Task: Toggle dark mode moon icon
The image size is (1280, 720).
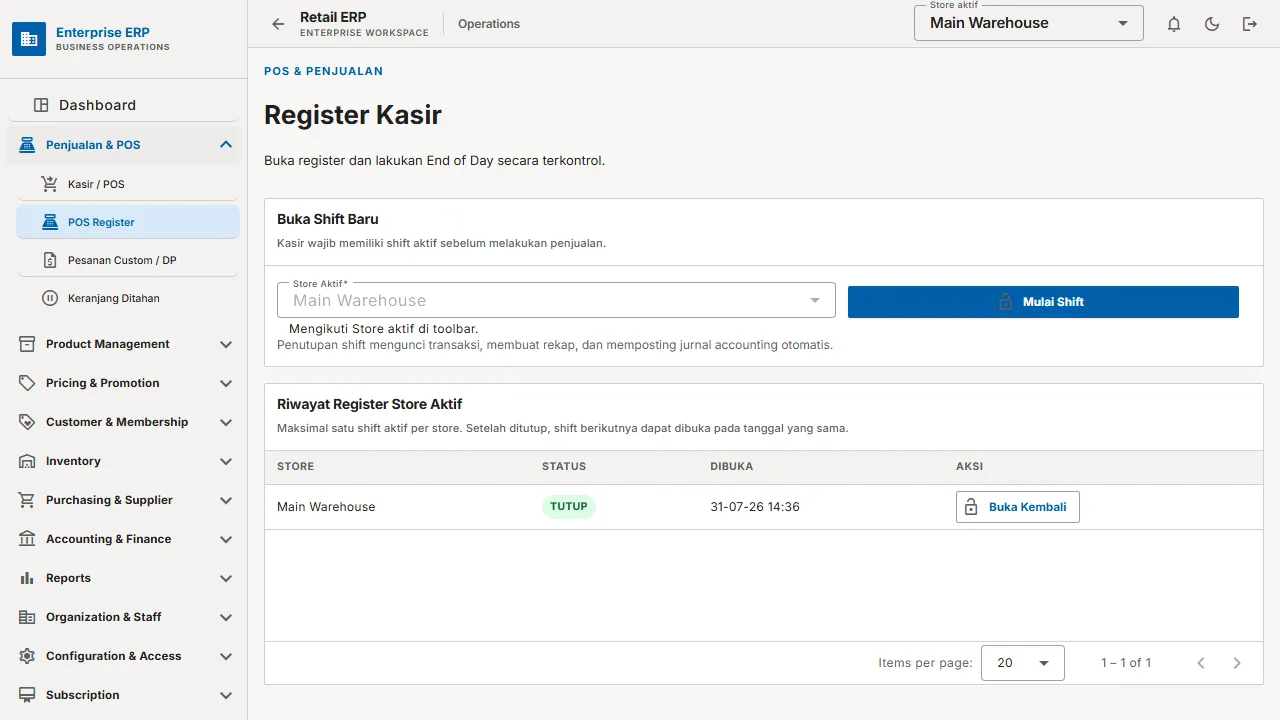Action: pos(1212,24)
